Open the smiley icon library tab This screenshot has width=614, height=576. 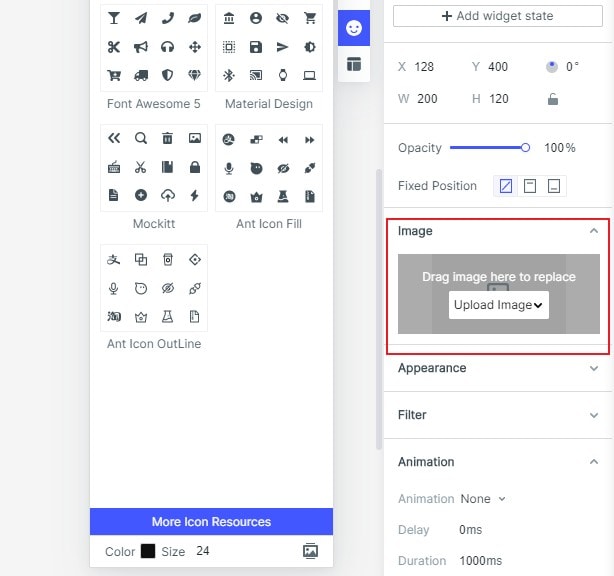pyautogui.click(x=354, y=28)
